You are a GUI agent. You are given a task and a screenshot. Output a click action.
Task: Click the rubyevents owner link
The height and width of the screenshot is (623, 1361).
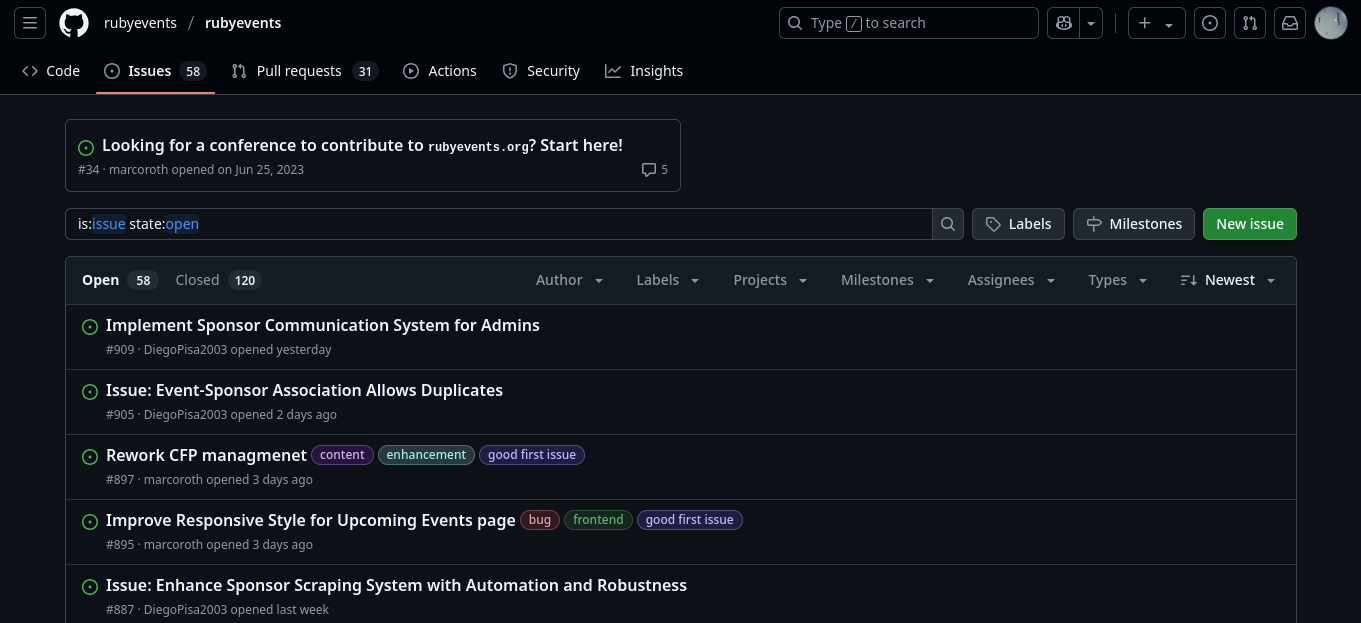click(x=140, y=23)
